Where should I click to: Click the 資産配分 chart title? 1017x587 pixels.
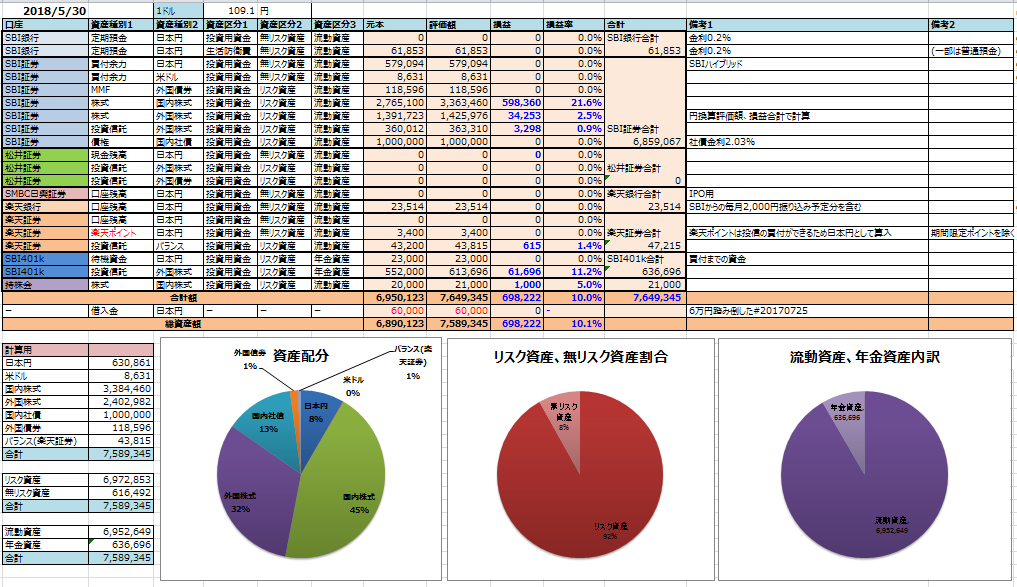click(x=301, y=355)
